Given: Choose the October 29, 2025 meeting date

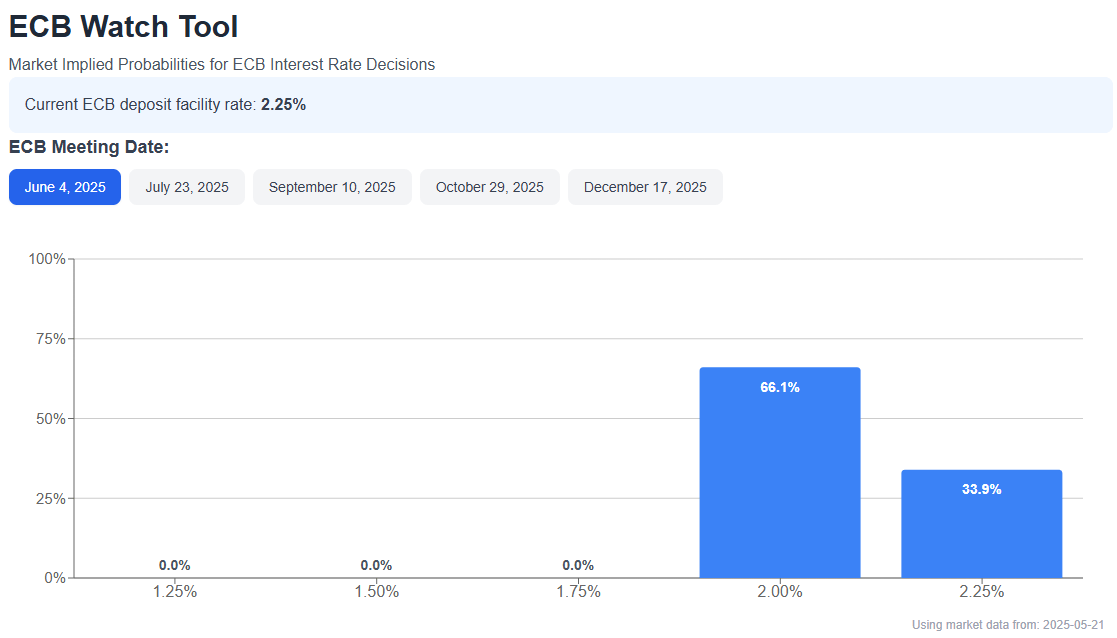Looking at the screenshot, I should point(489,187).
